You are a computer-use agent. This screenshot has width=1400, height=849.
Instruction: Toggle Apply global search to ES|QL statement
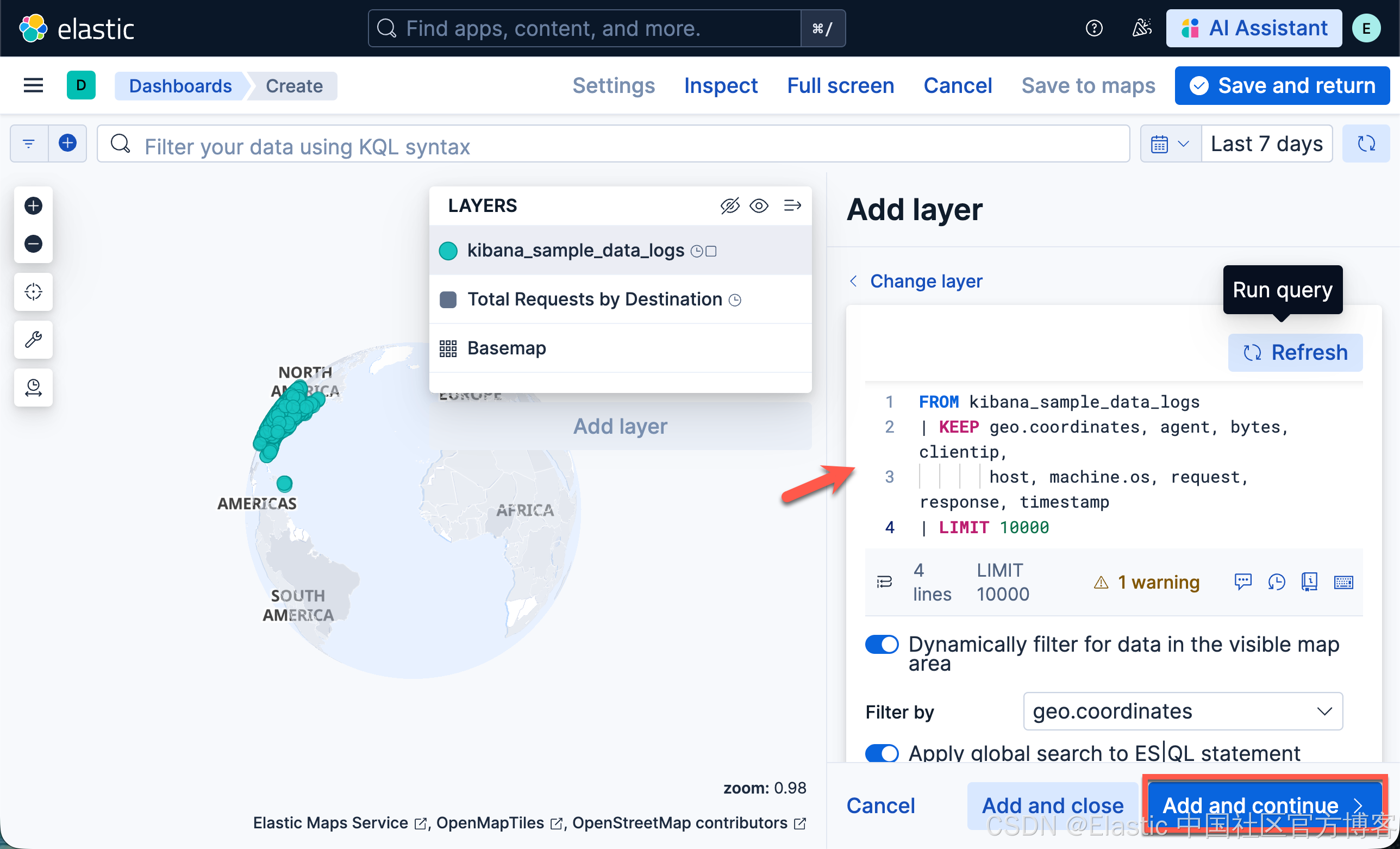pyautogui.click(x=882, y=753)
